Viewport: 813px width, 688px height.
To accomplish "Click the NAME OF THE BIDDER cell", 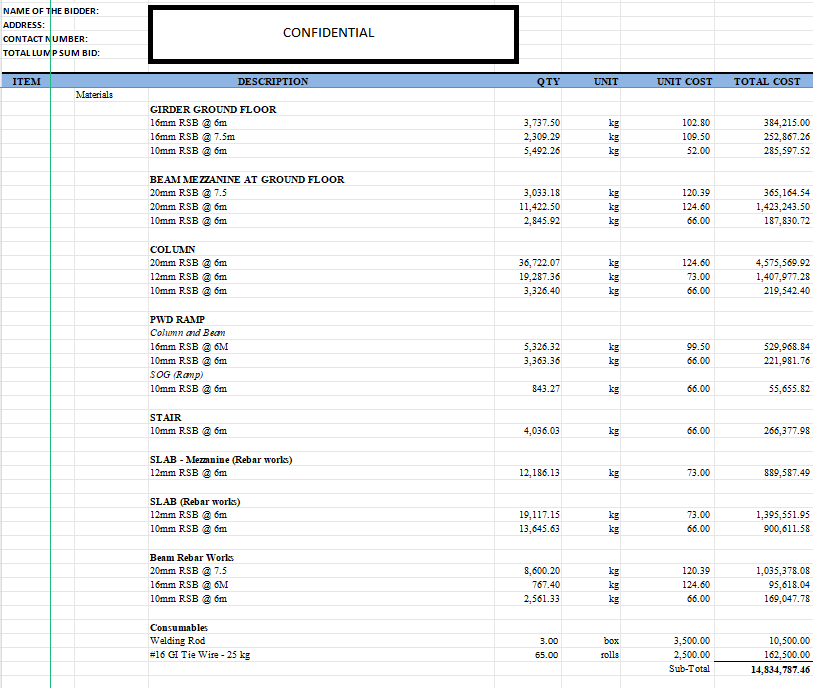I will click(x=51, y=11).
